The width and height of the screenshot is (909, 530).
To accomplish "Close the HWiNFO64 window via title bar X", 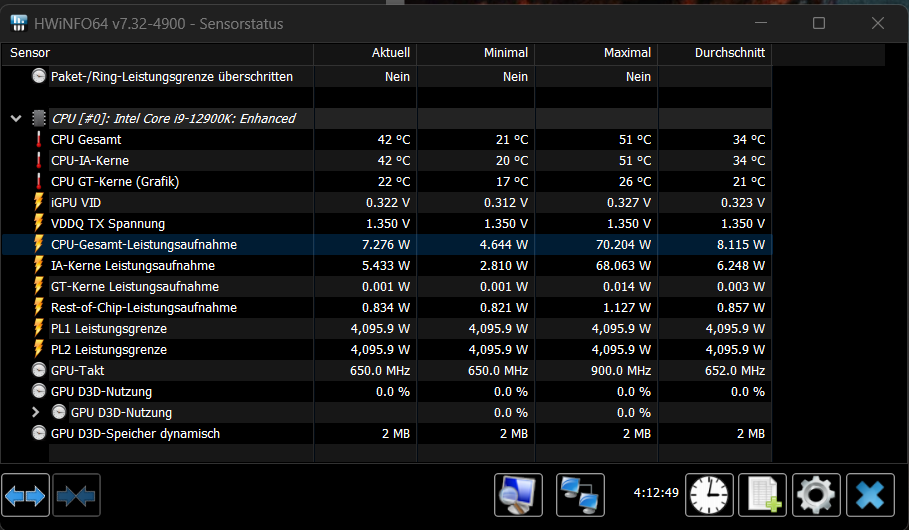I will tap(878, 23).
